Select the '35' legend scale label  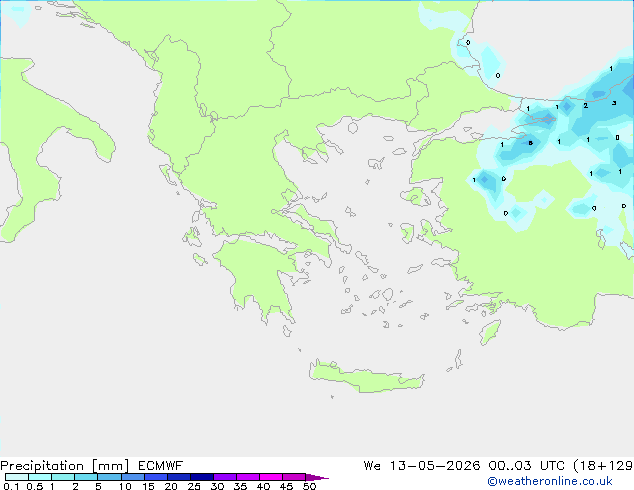pos(240,486)
